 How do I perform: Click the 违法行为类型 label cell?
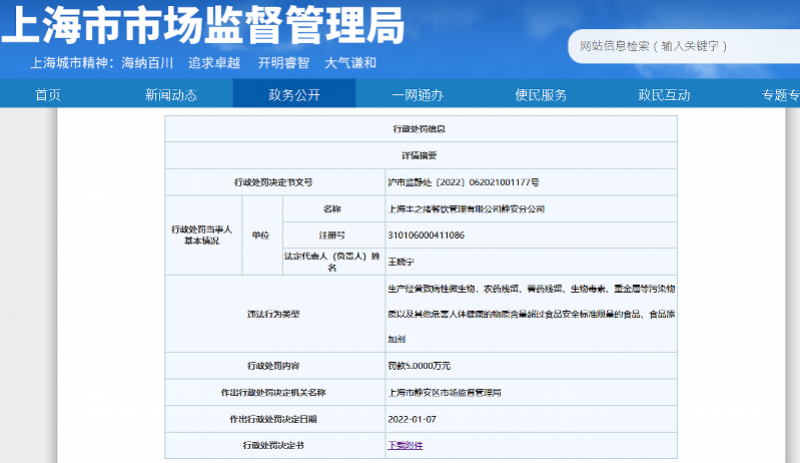(x=274, y=314)
